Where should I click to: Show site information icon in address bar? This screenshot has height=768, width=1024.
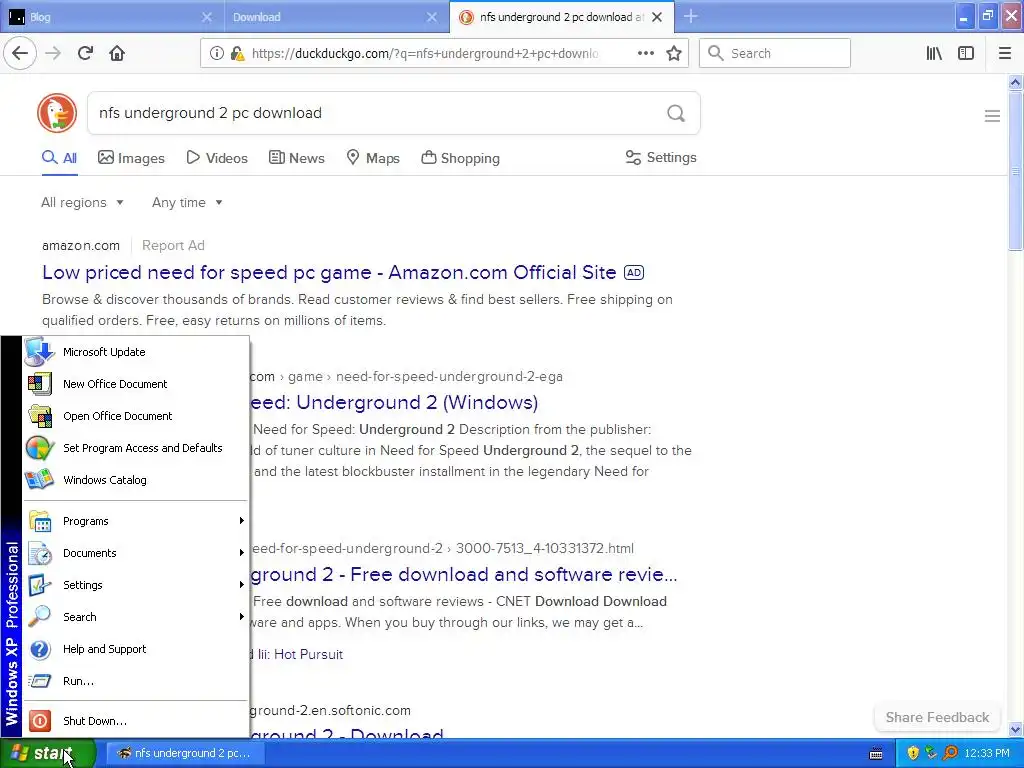point(216,53)
